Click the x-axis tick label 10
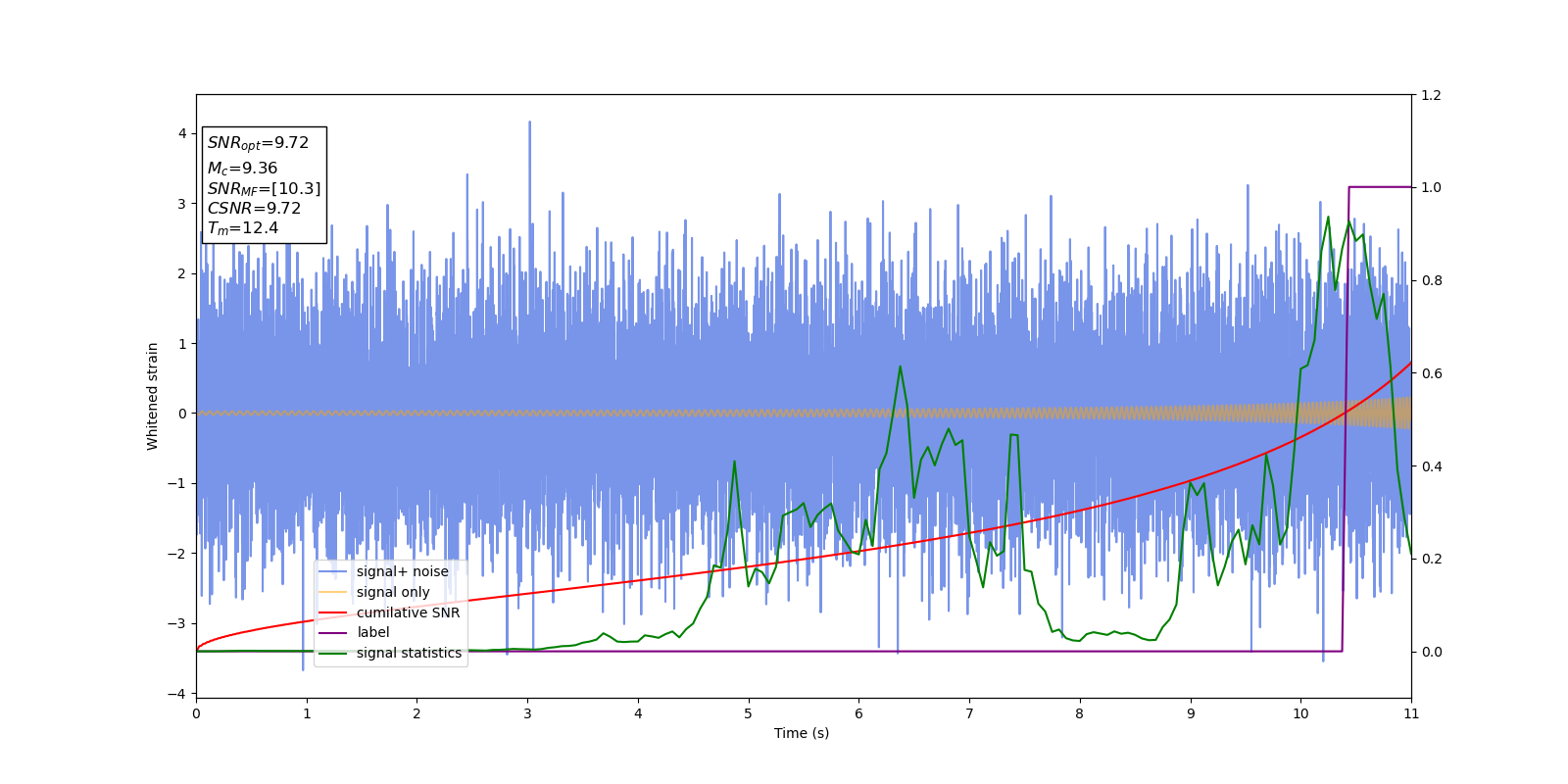 coord(1300,713)
